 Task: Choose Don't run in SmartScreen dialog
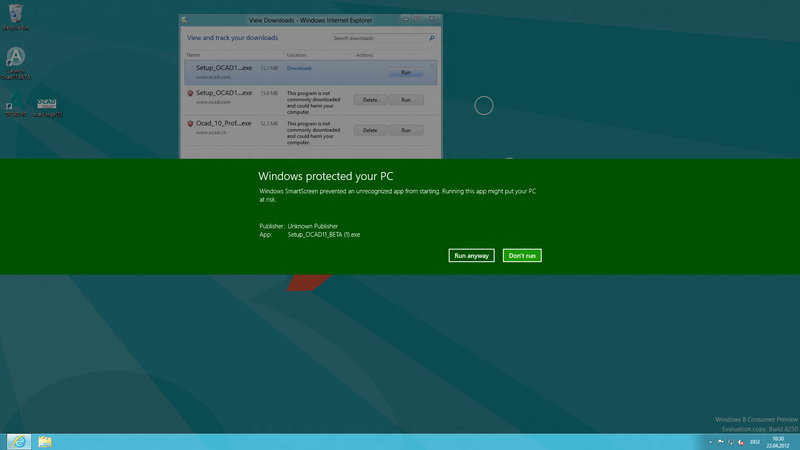point(522,256)
